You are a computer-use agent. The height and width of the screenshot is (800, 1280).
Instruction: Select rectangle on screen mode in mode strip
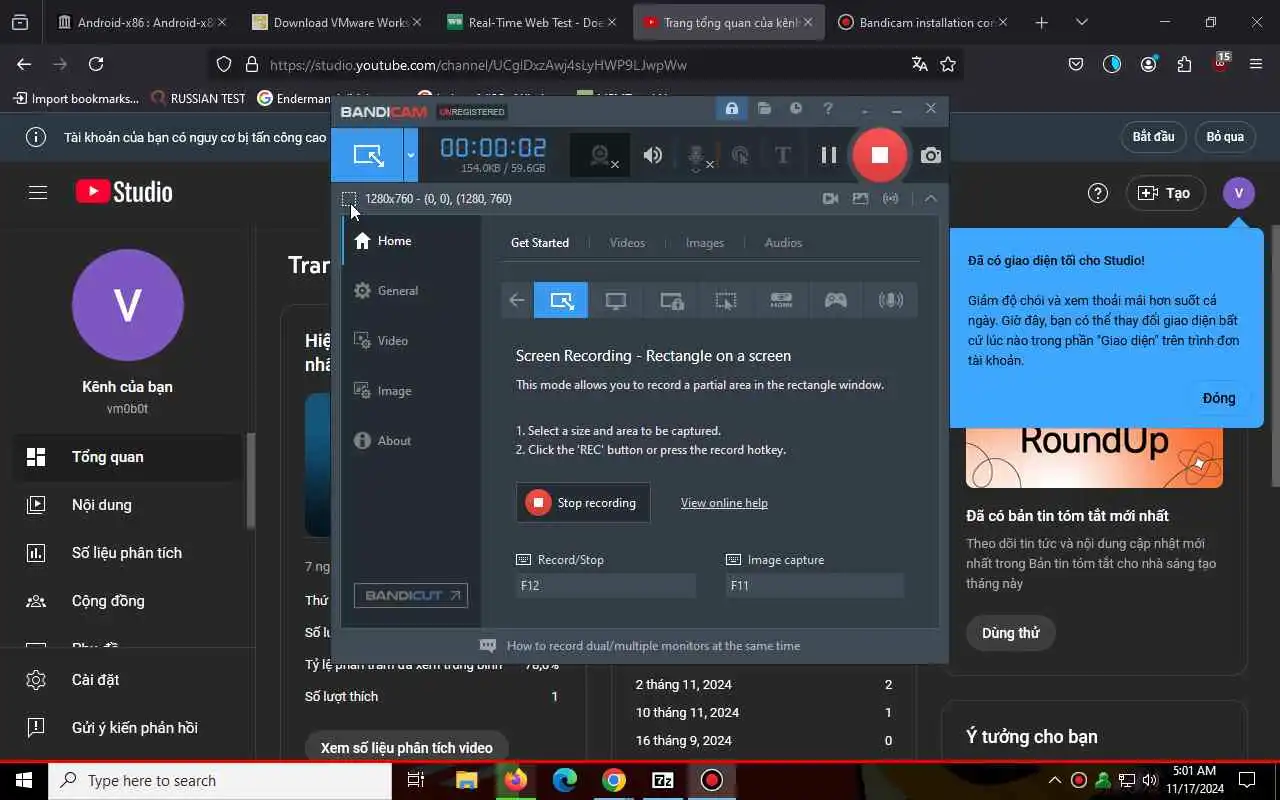pos(561,300)
